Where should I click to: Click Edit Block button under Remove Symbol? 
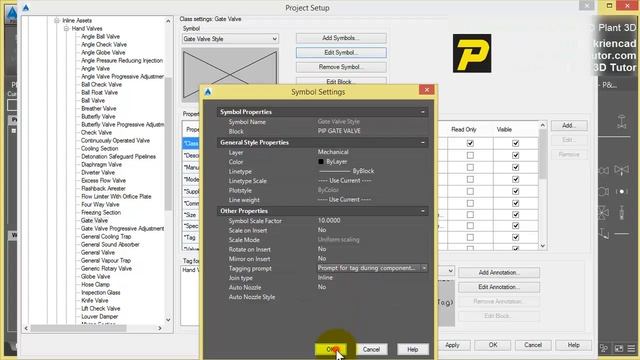[x=341, y=81]
